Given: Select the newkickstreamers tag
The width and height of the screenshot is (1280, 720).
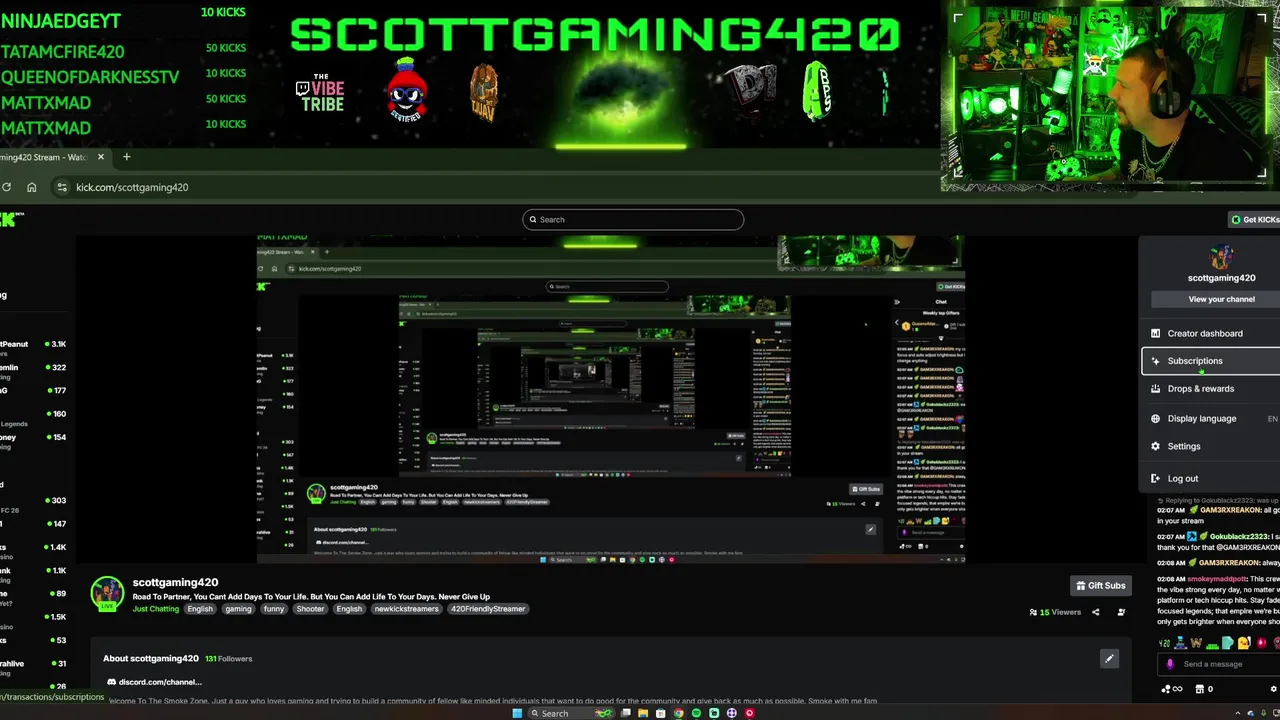Looking at the screenshot, I should coord(407,609).
